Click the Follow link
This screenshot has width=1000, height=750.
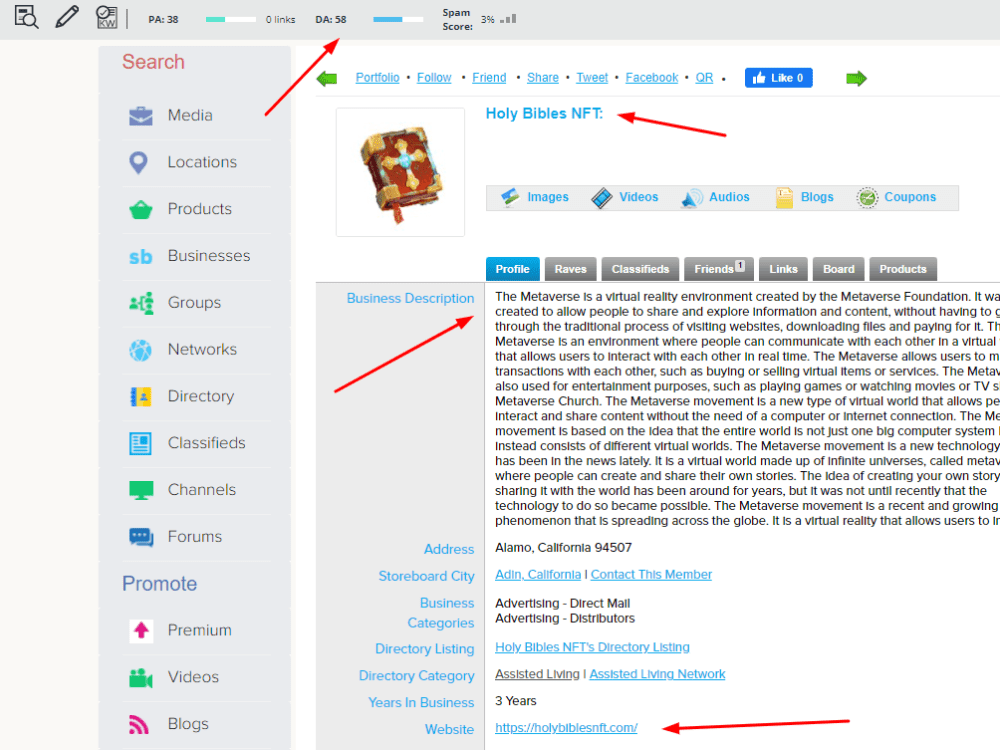coord(434,78)
